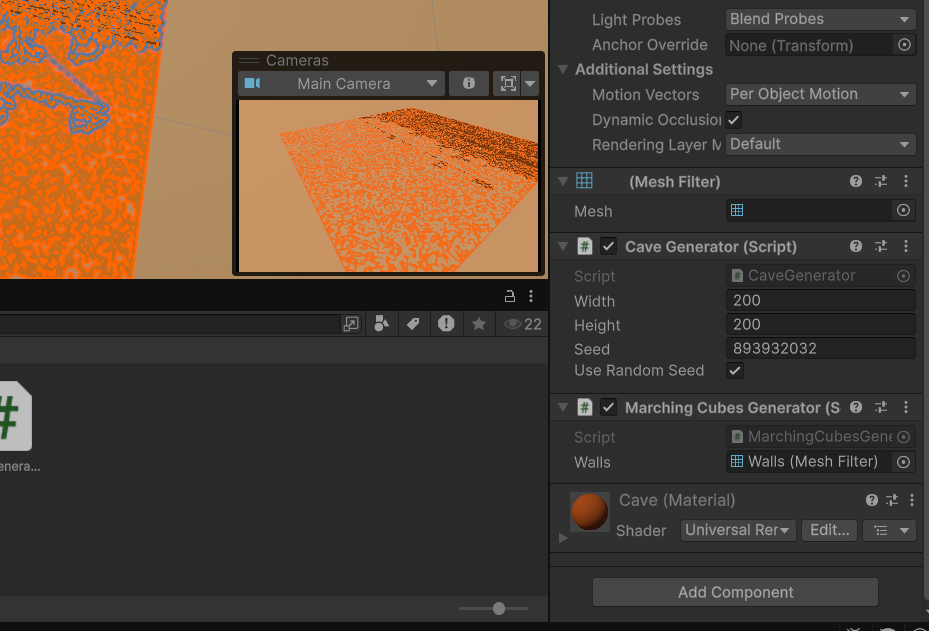The width and height of the screenshot is (929, 631).
Task: Click the search by label tag icon
Action: [412, 324]
